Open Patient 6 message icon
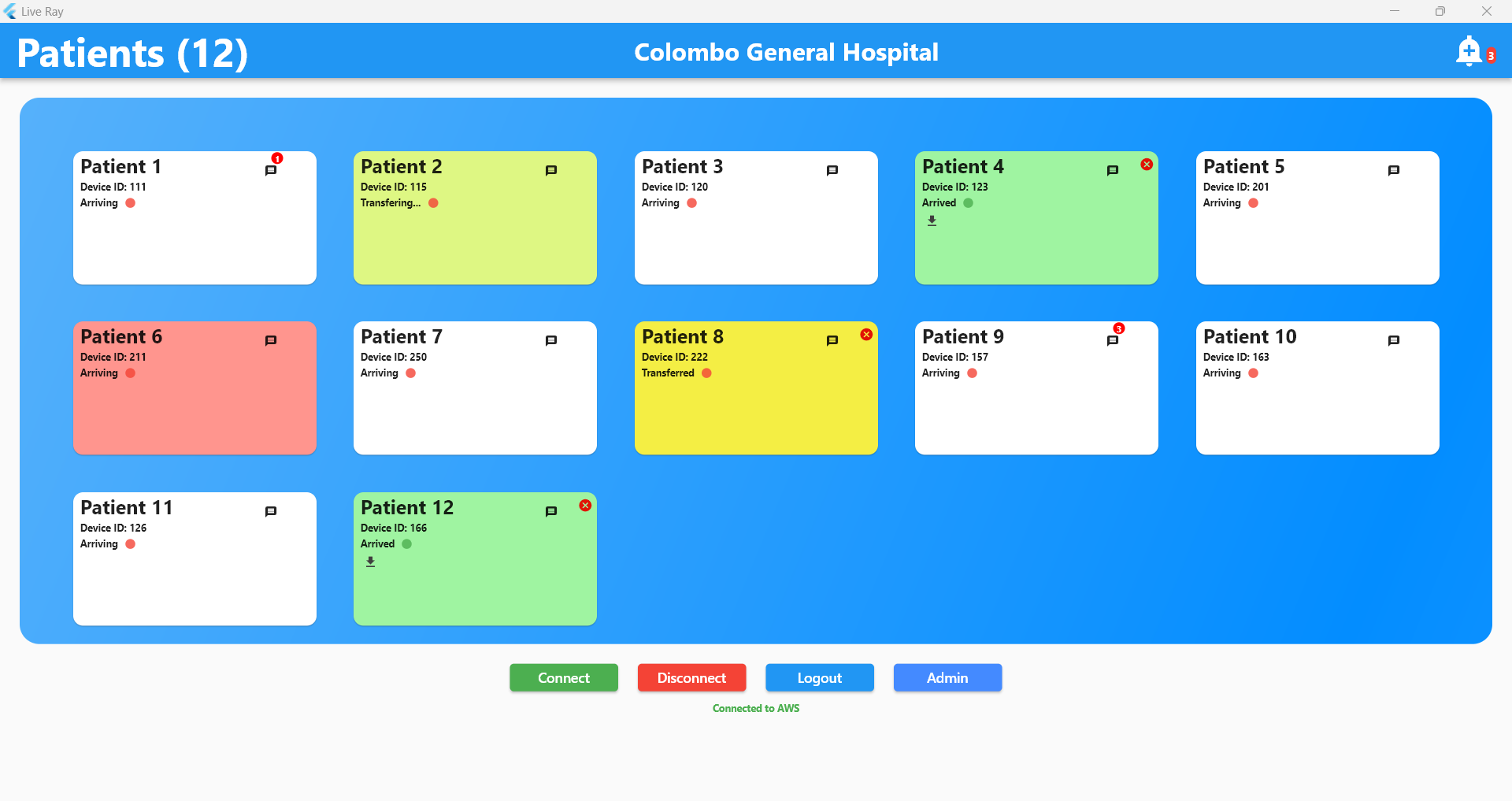The width and height of the screenshot is (1512, 801). point(271,340)
